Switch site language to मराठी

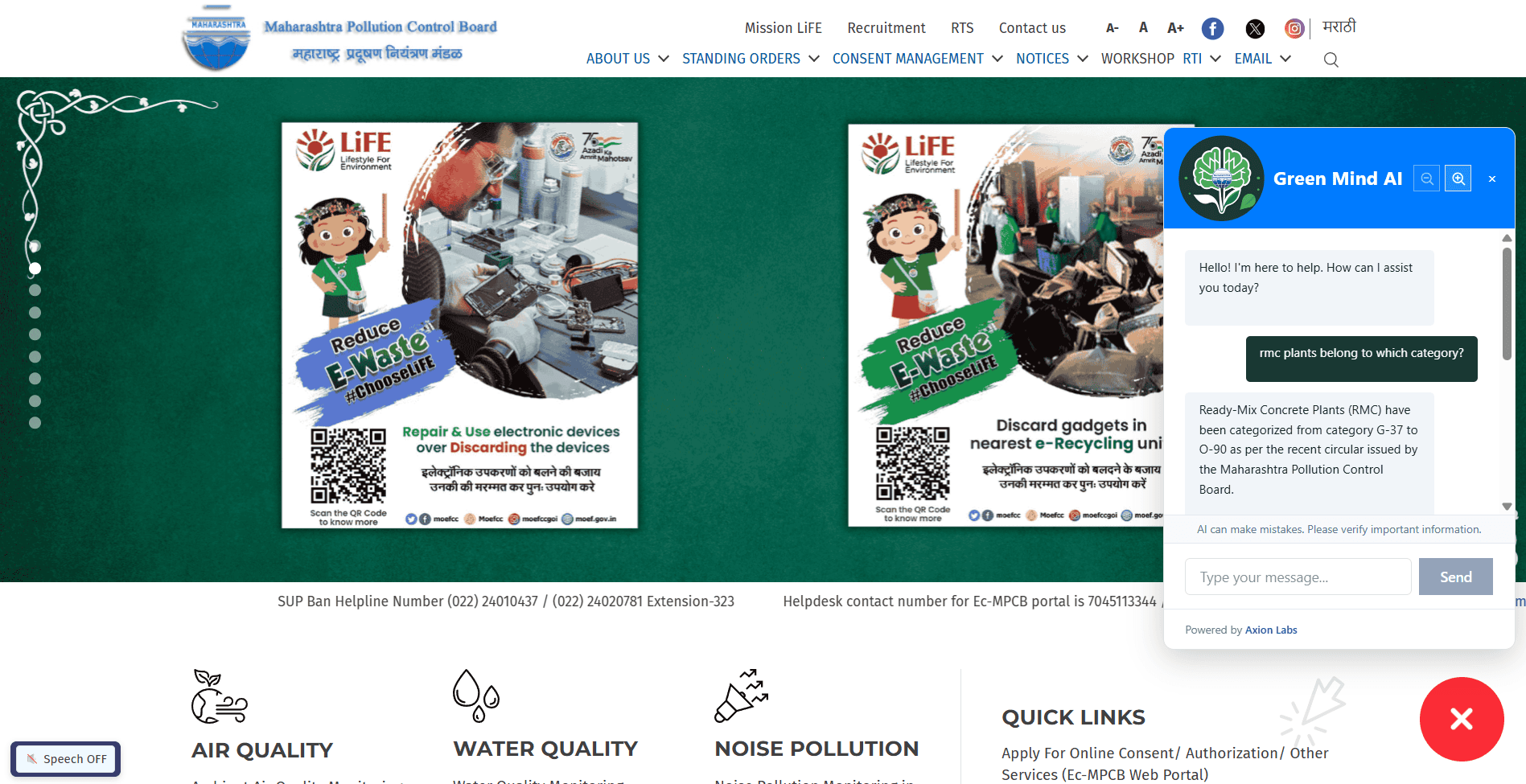[x=1339, y=27]
